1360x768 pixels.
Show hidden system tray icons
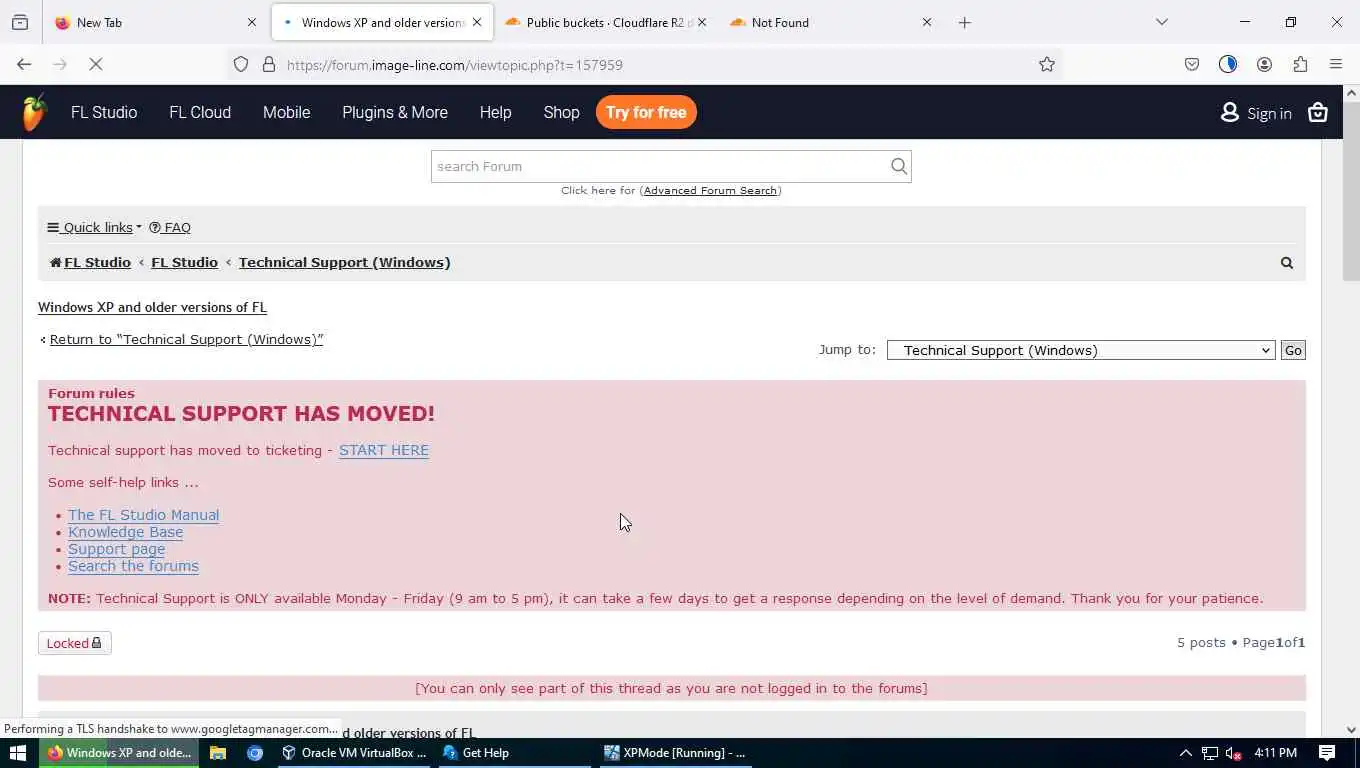click(x=1185, y=753)
